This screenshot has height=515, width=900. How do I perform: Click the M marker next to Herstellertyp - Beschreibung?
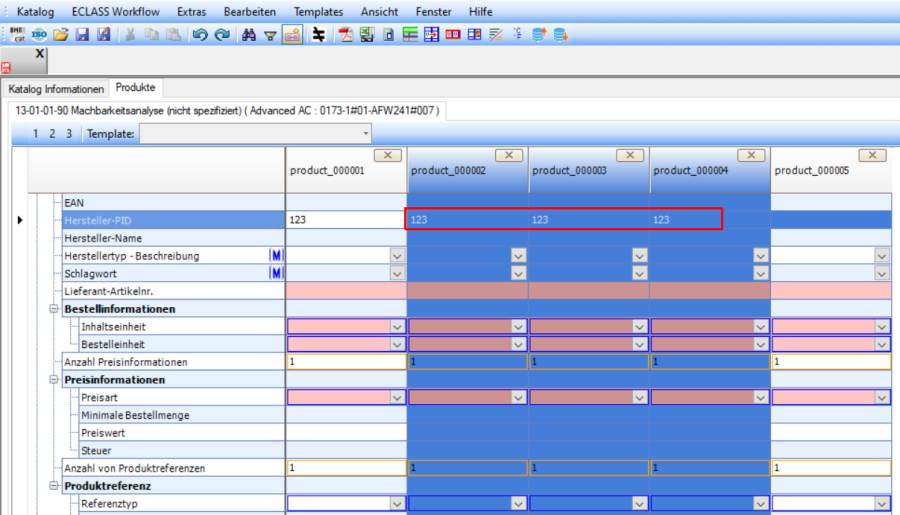pos(276,255)
